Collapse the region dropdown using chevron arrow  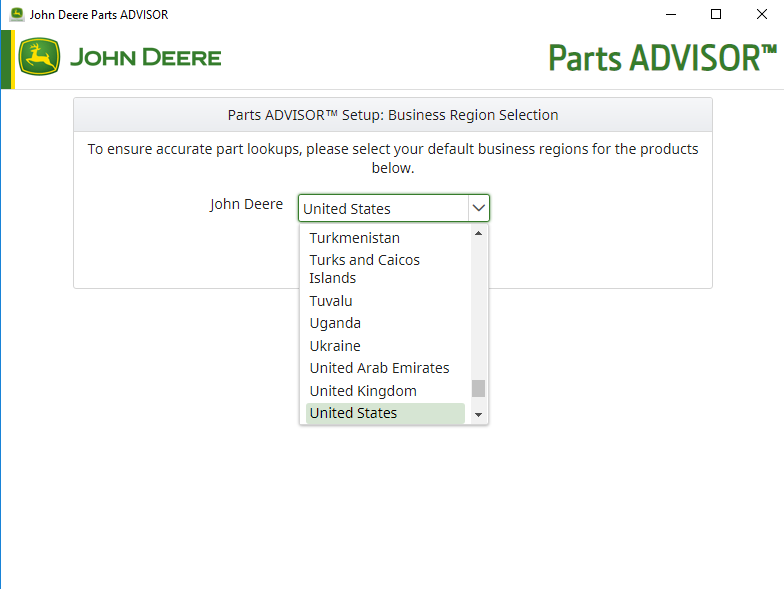[x=479, y=208]
